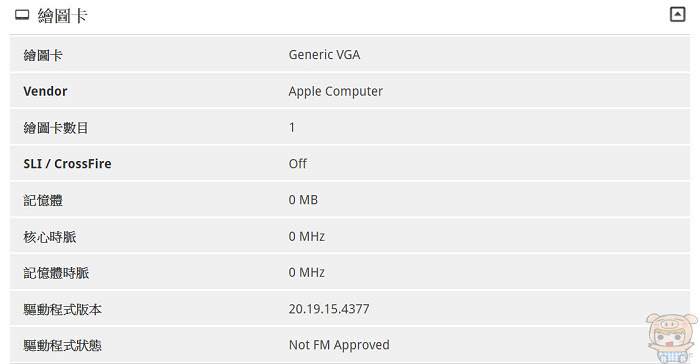700x364 pixels.
Task: Collapse the 繪圖卡 section with arrow button
Action: point(677,14)
